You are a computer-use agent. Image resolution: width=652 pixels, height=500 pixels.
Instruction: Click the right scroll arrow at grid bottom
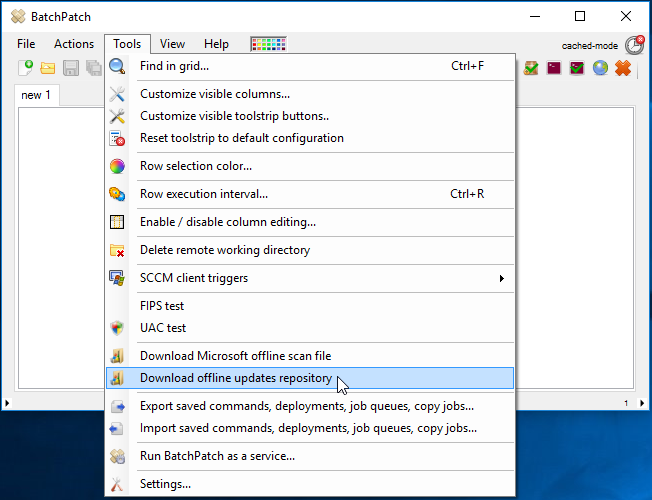(642, 403)
